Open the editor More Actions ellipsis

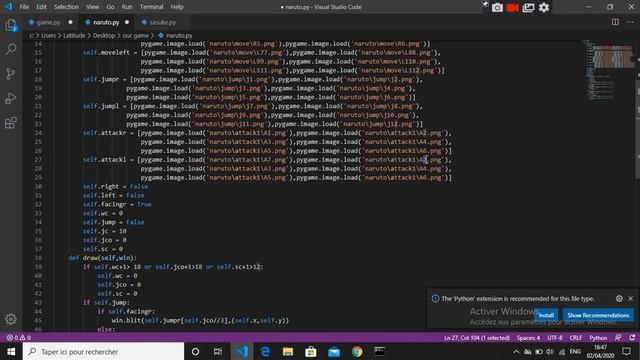(630, 22)
